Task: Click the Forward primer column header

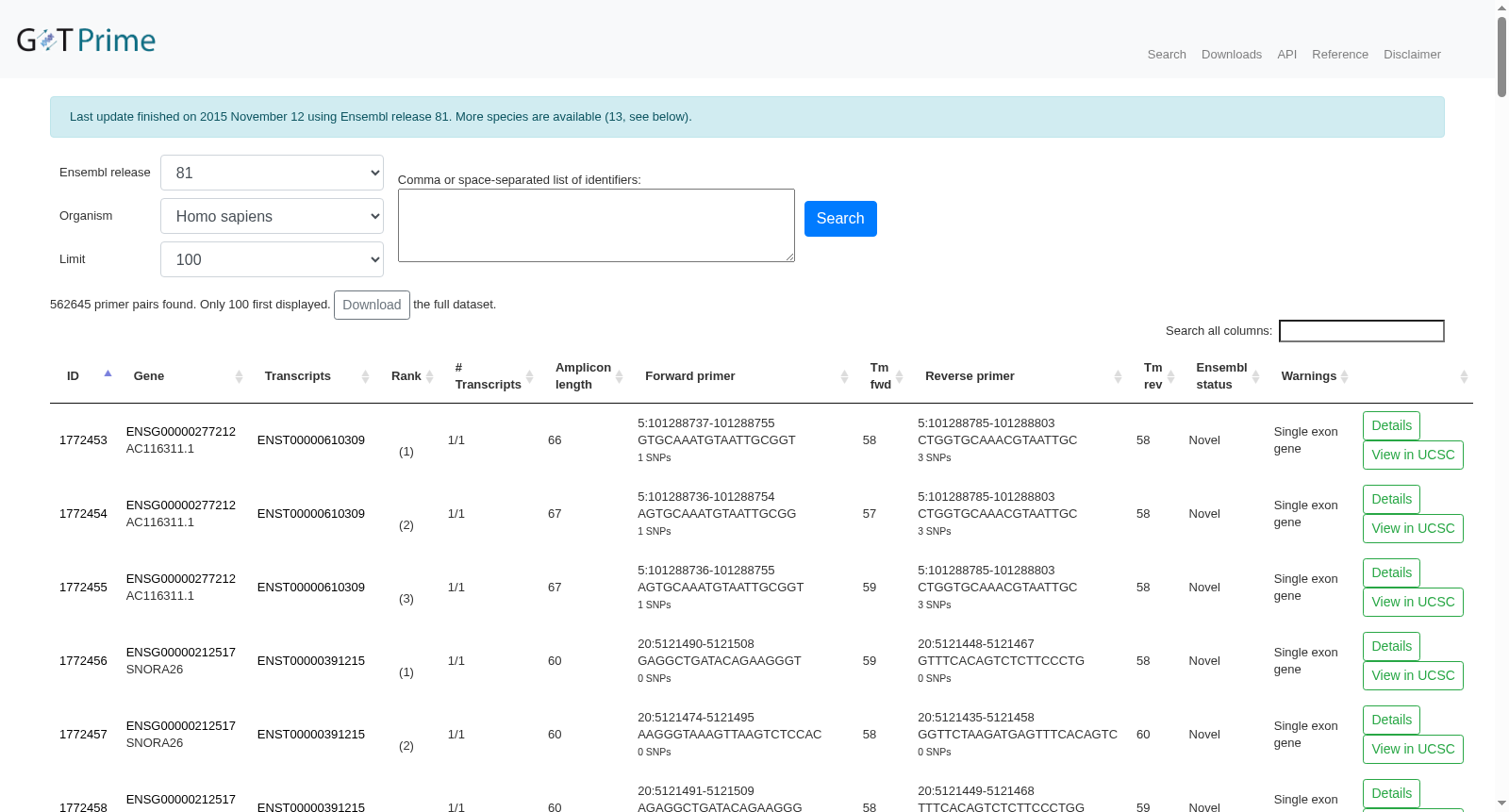Action: [689, 376]
